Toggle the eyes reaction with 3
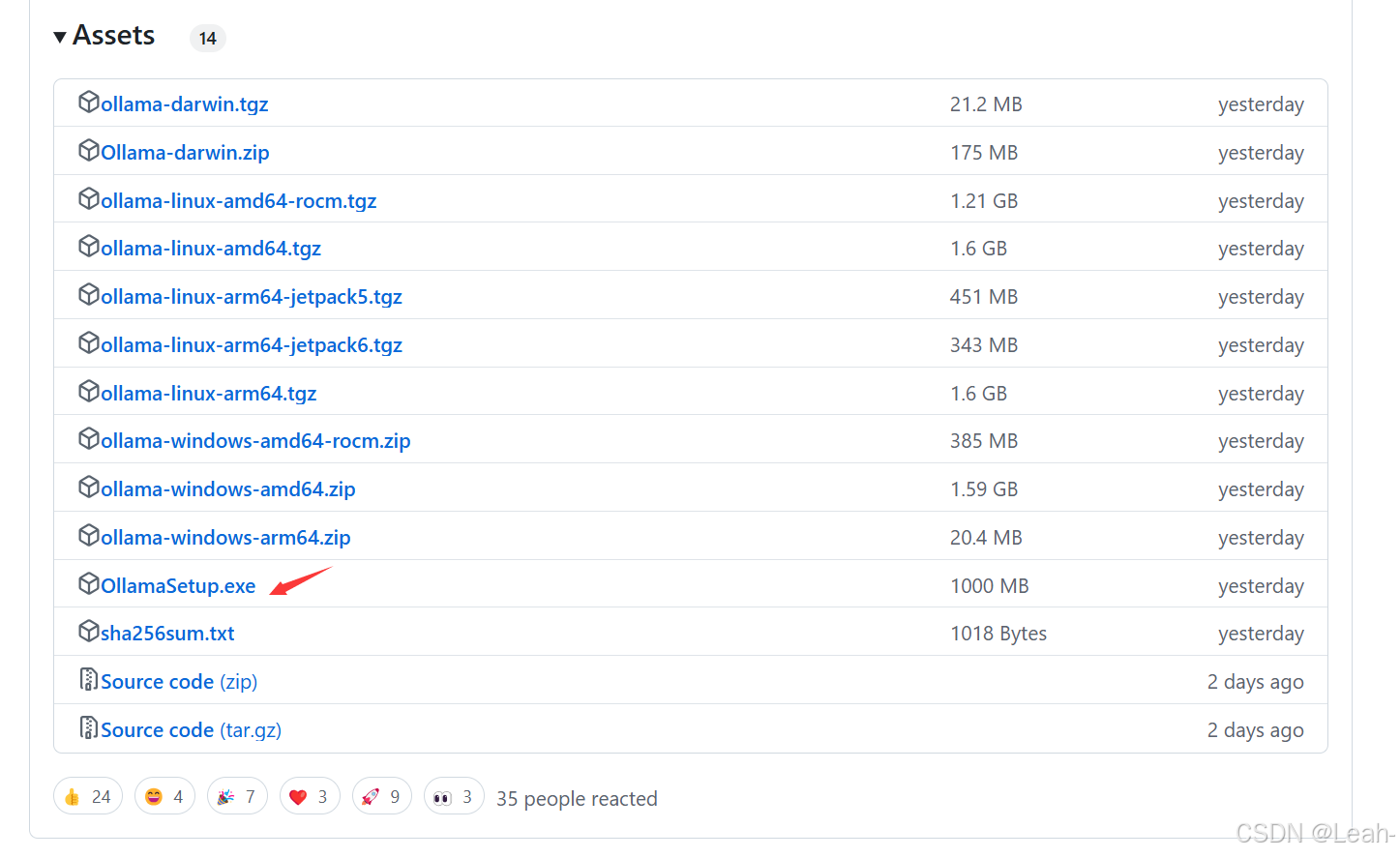This screenshot has width=1400, height=858. (454, 796)
